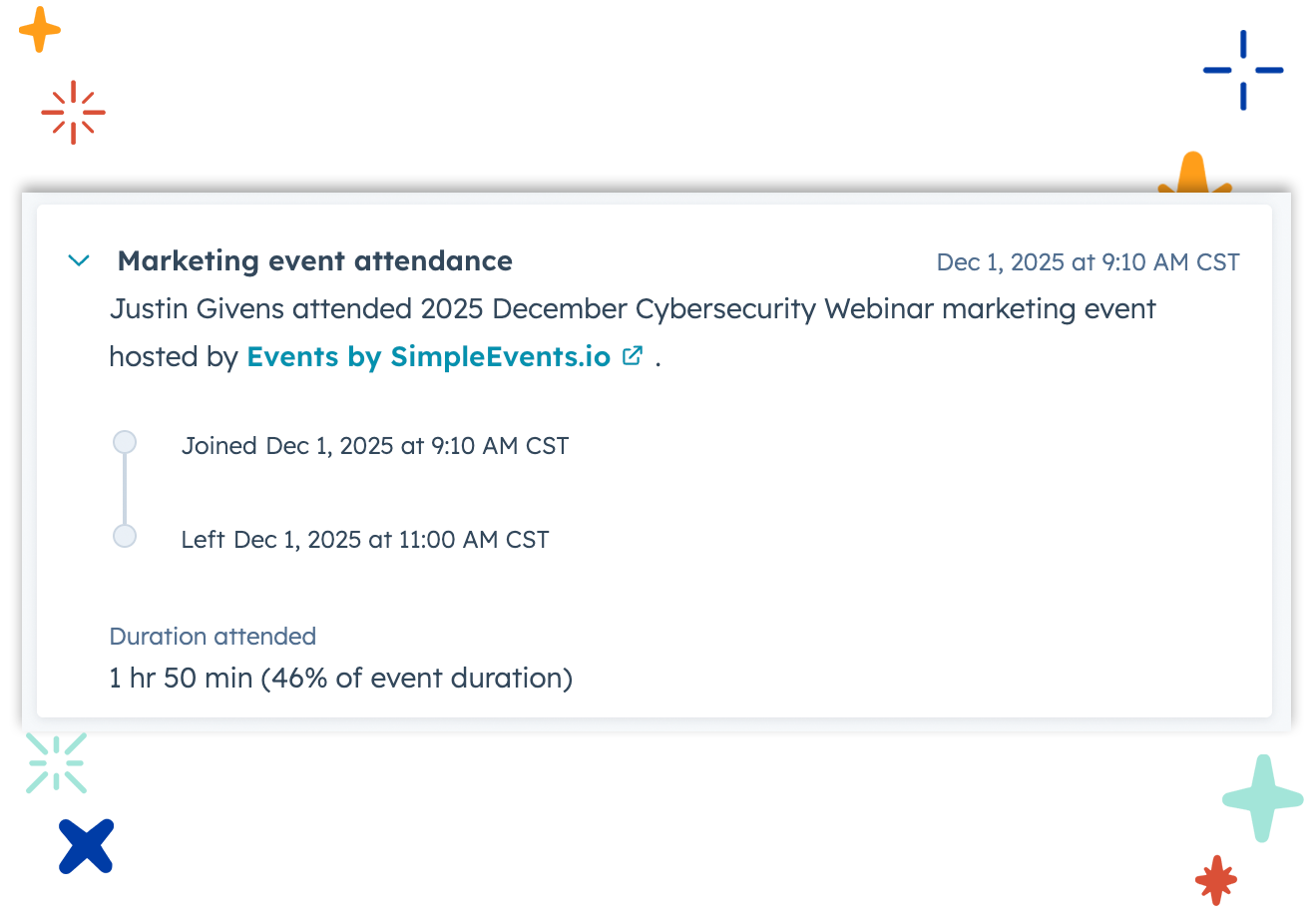The height and width of the screenshot is (924, 1314).
Task: Open the Events by SimpleEvents.io link
Action: 428,357
